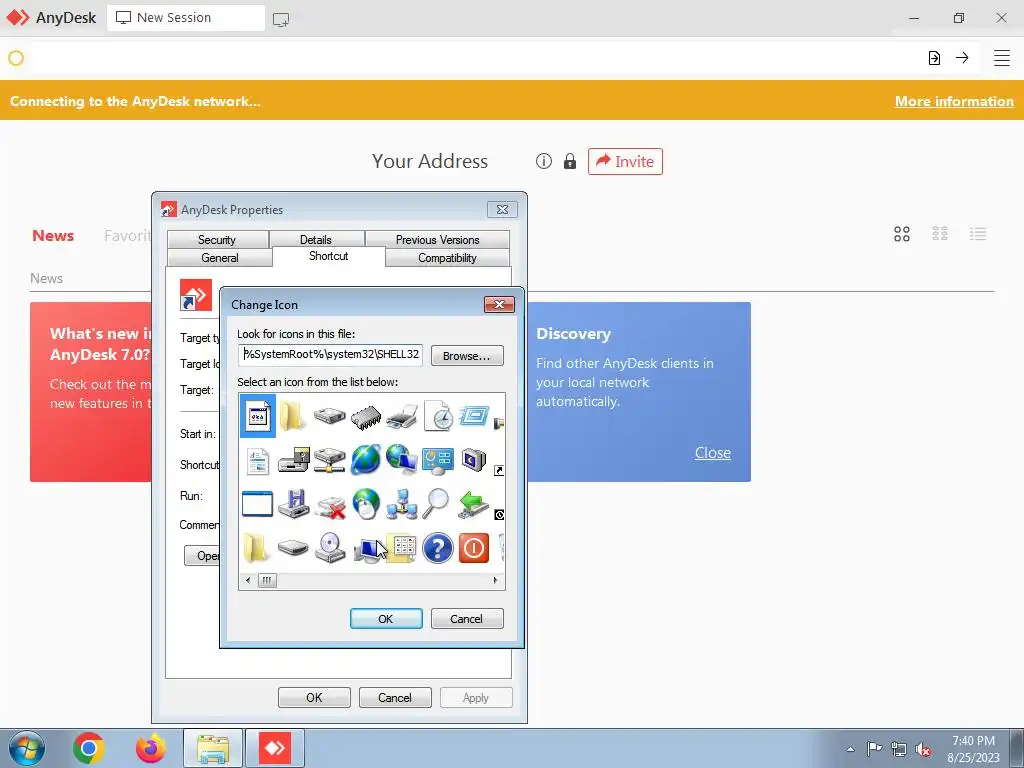Choose the drive with purple floppy icon
Screen dimensions: 1024x768
coord(293,504)
